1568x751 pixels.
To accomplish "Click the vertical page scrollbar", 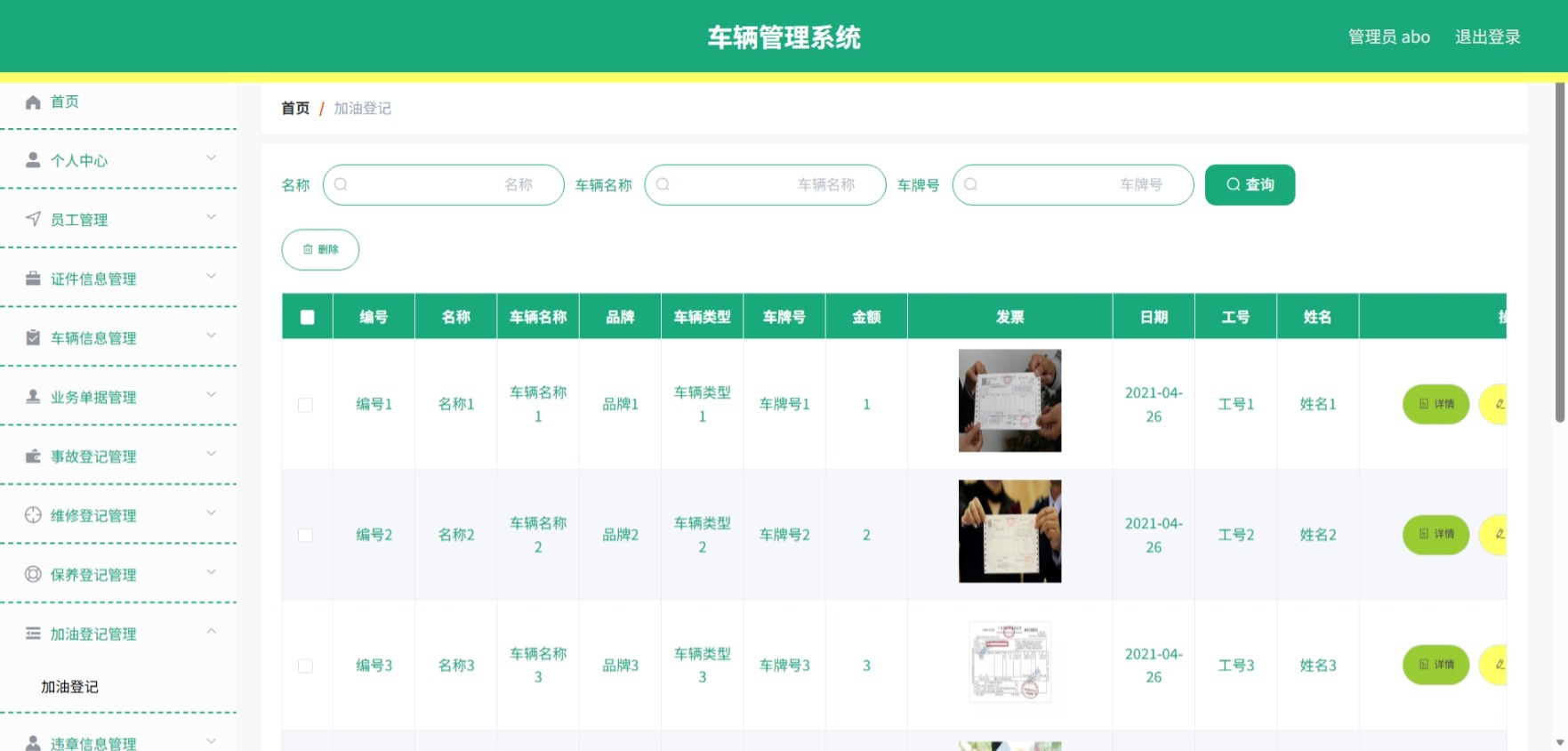I will click(x=1560, y=253).
